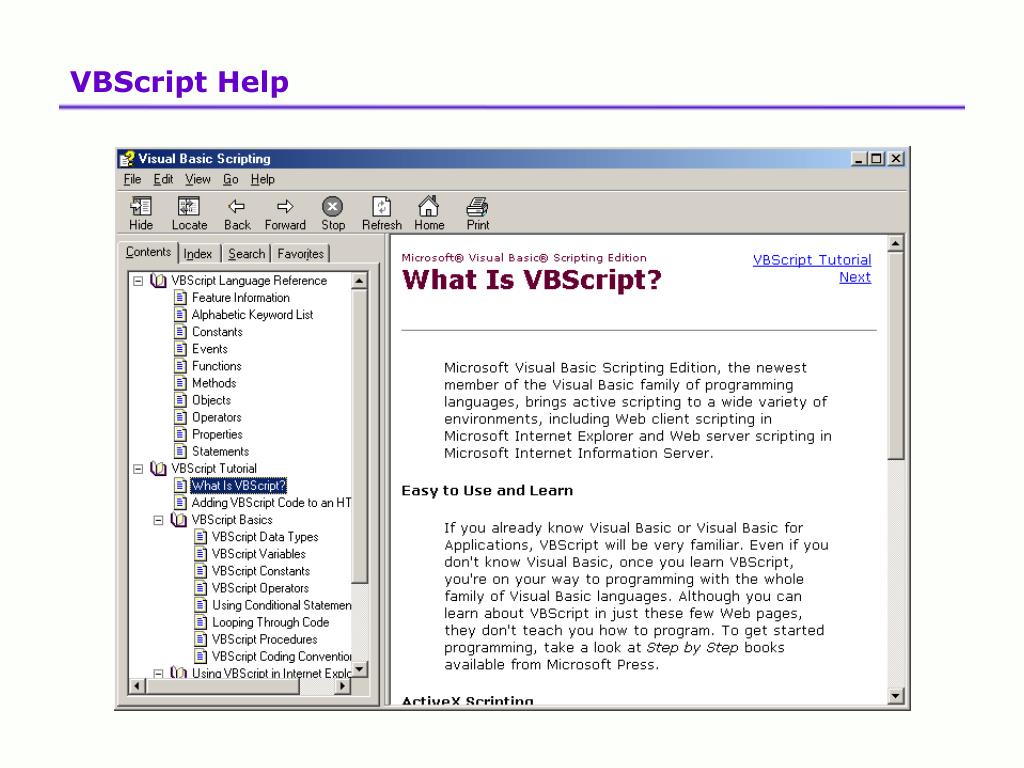This screenshot has width=1024, height=768.
Task: Open the Go menu
Action: [231, 180]
